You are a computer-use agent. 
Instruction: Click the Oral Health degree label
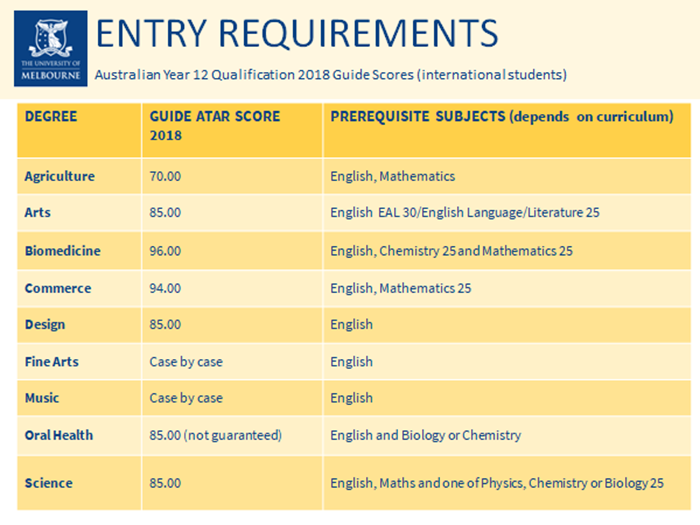point(59,435)
